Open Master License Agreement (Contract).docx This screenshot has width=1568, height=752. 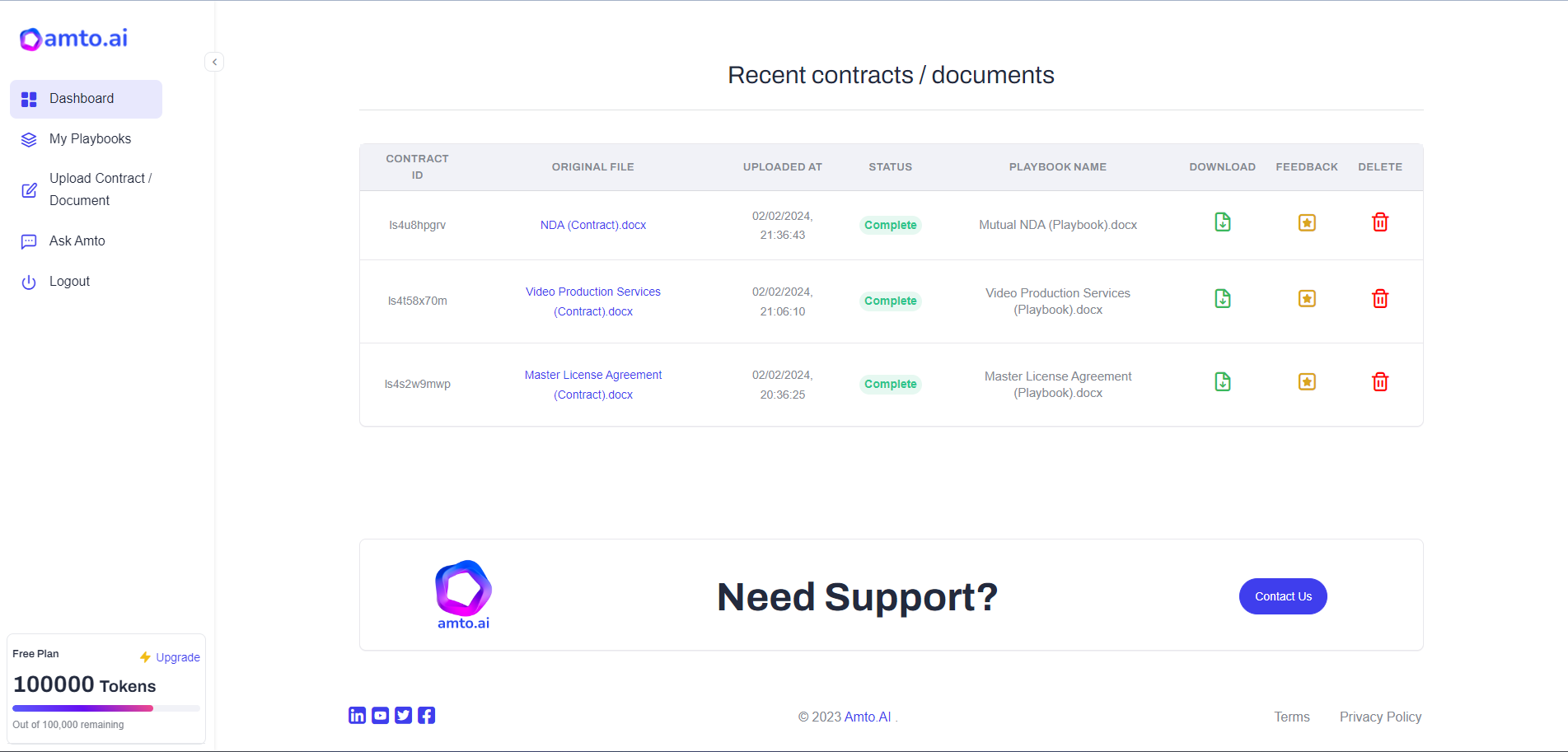(x=592, y=384)
